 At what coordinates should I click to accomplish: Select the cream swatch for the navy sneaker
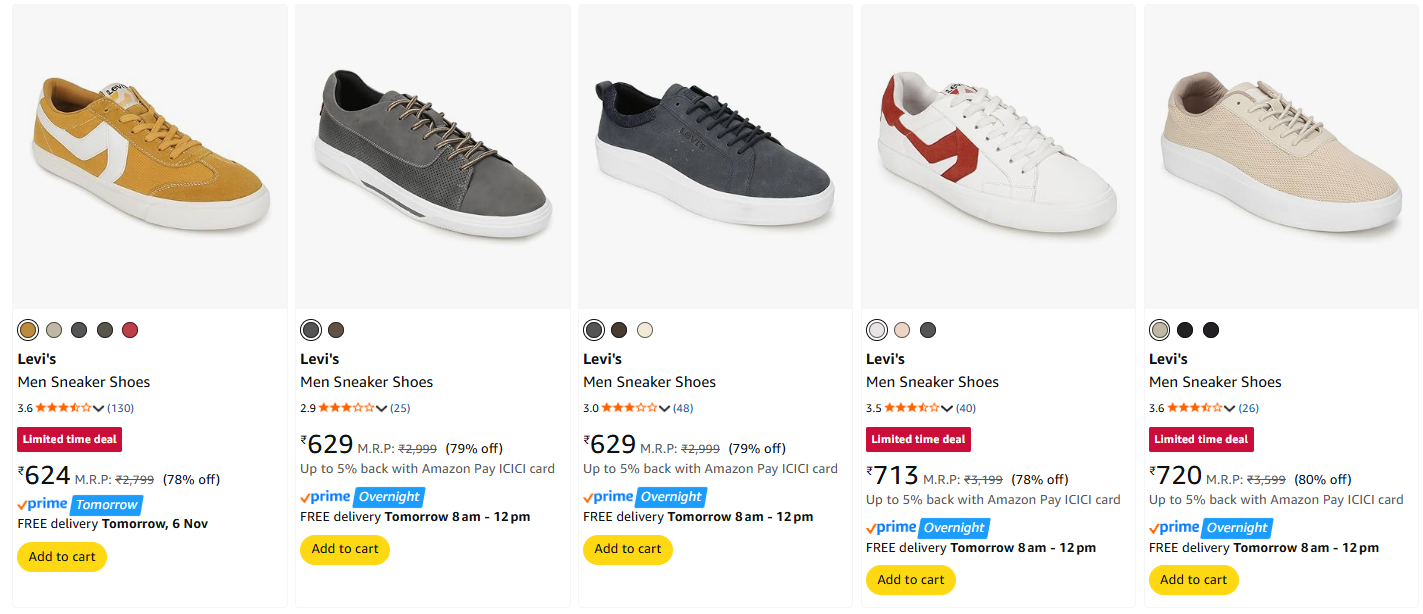coord(645,330)
